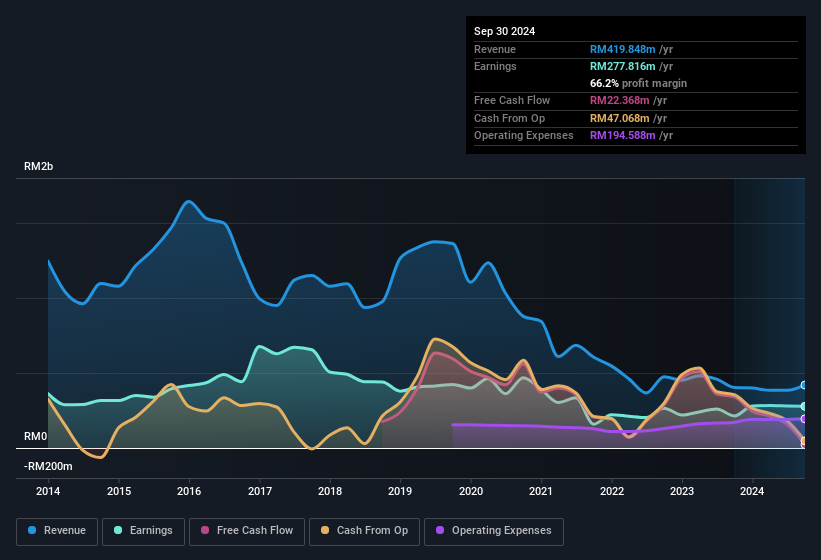Click the RM22.368m free cash flow value
Image resolution: width=821 pixels, height=560 pixels.
(620, 100)
